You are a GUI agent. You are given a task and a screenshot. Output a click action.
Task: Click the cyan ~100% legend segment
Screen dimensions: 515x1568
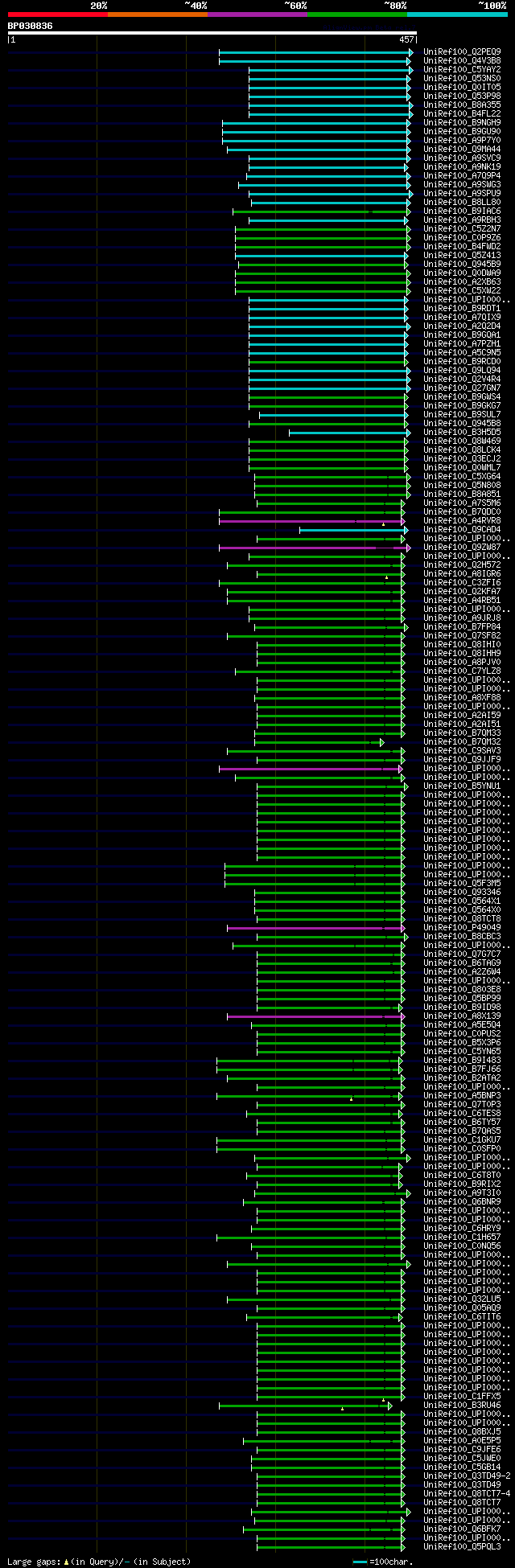point(457,14)
